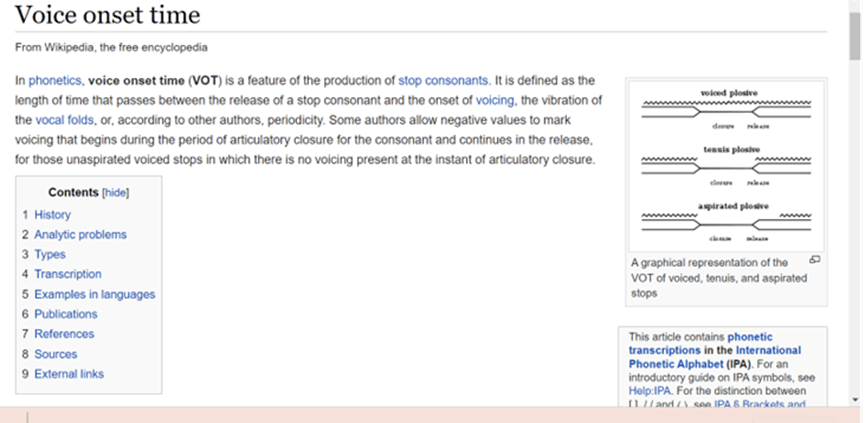Open Publications in contents

tap(66, 314)
